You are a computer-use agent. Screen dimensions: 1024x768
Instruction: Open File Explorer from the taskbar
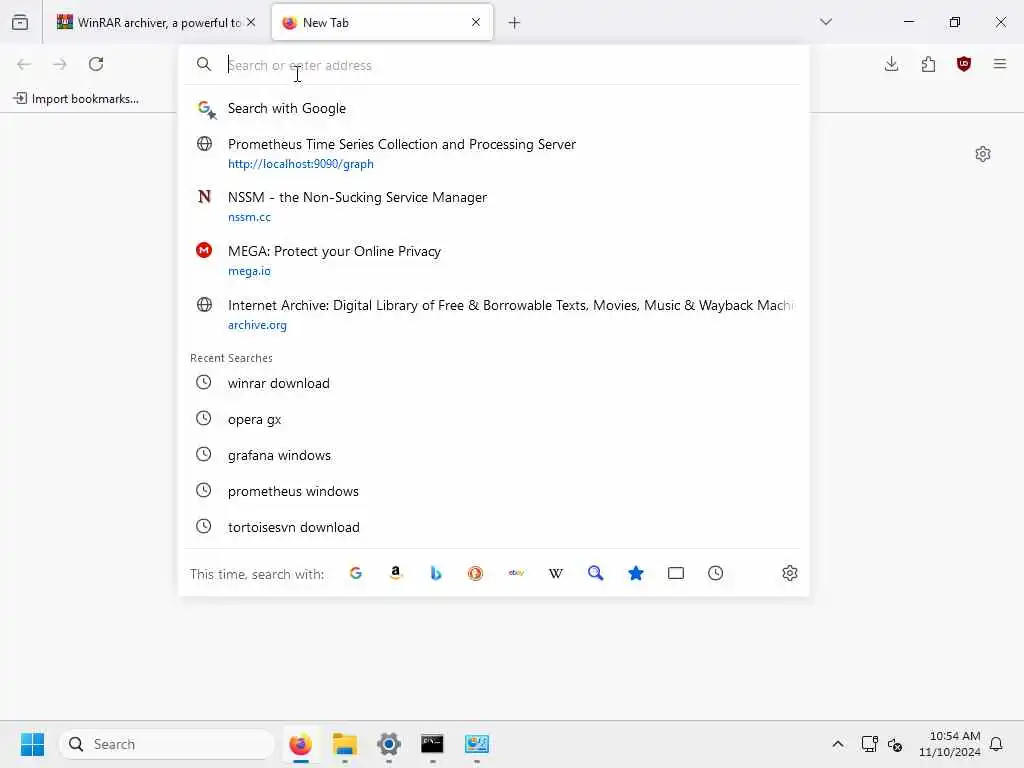(345, 744)
